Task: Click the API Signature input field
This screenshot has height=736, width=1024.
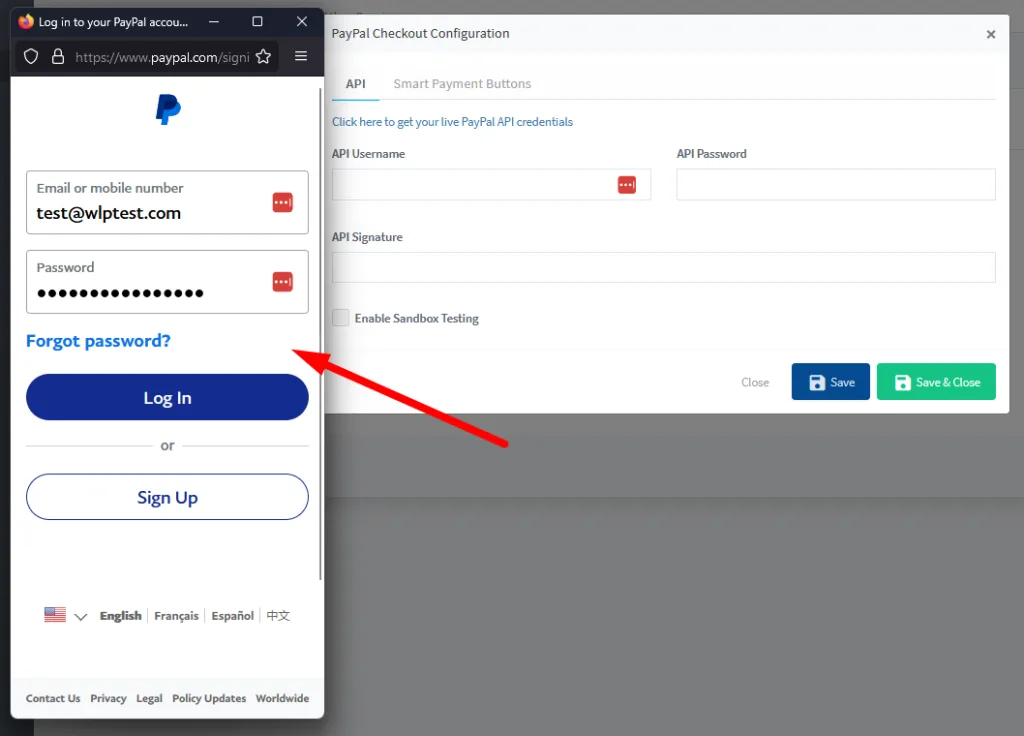Action: pyautogui.click(x=664, y=268)
